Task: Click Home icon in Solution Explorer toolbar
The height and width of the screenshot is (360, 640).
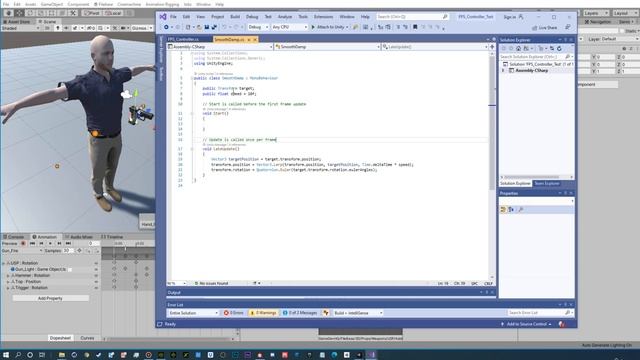Action: tap(518, 48)
